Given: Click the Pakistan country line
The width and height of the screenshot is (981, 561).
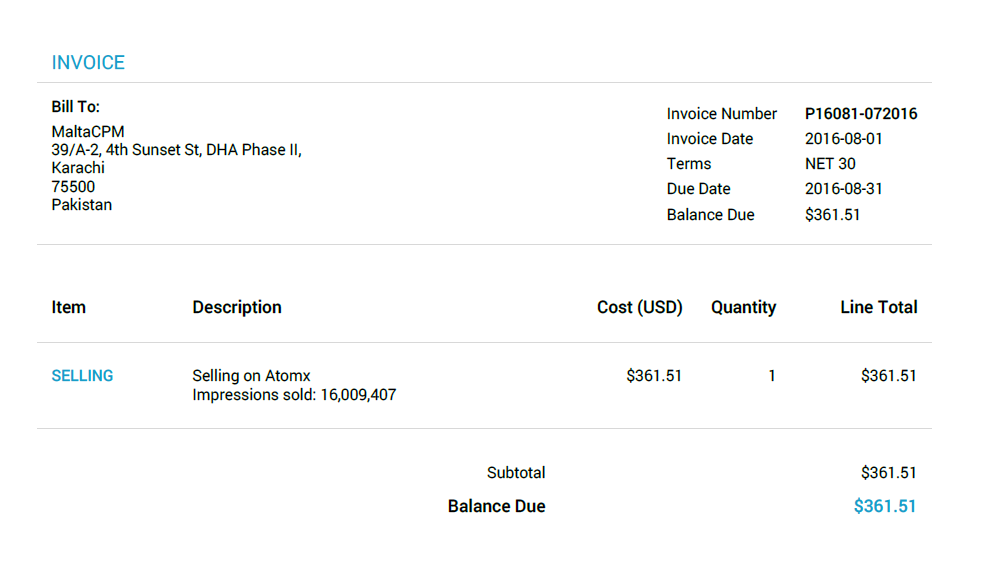Looking at the screenshot, I should (x=81, y=205).
